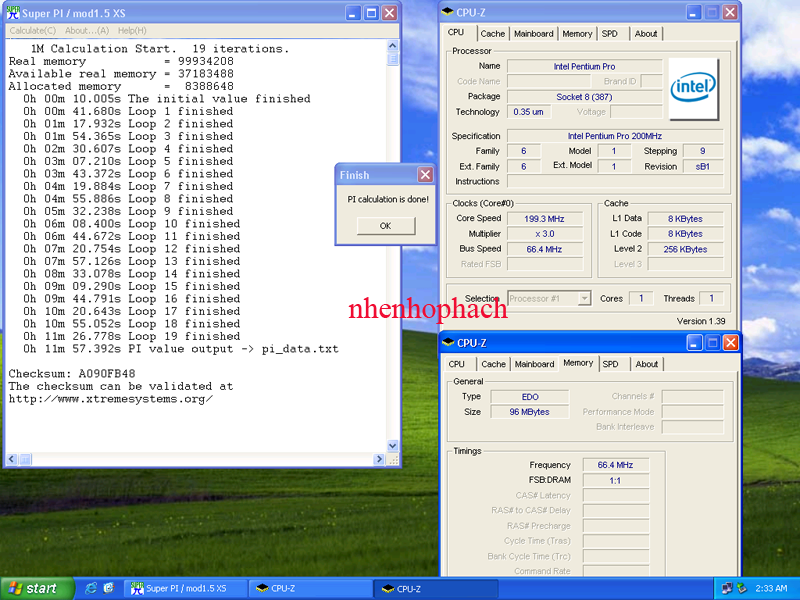Select second CPU-Z taskbar button
The height and width of the screenshot is (600, 800).
coord(436,588)
